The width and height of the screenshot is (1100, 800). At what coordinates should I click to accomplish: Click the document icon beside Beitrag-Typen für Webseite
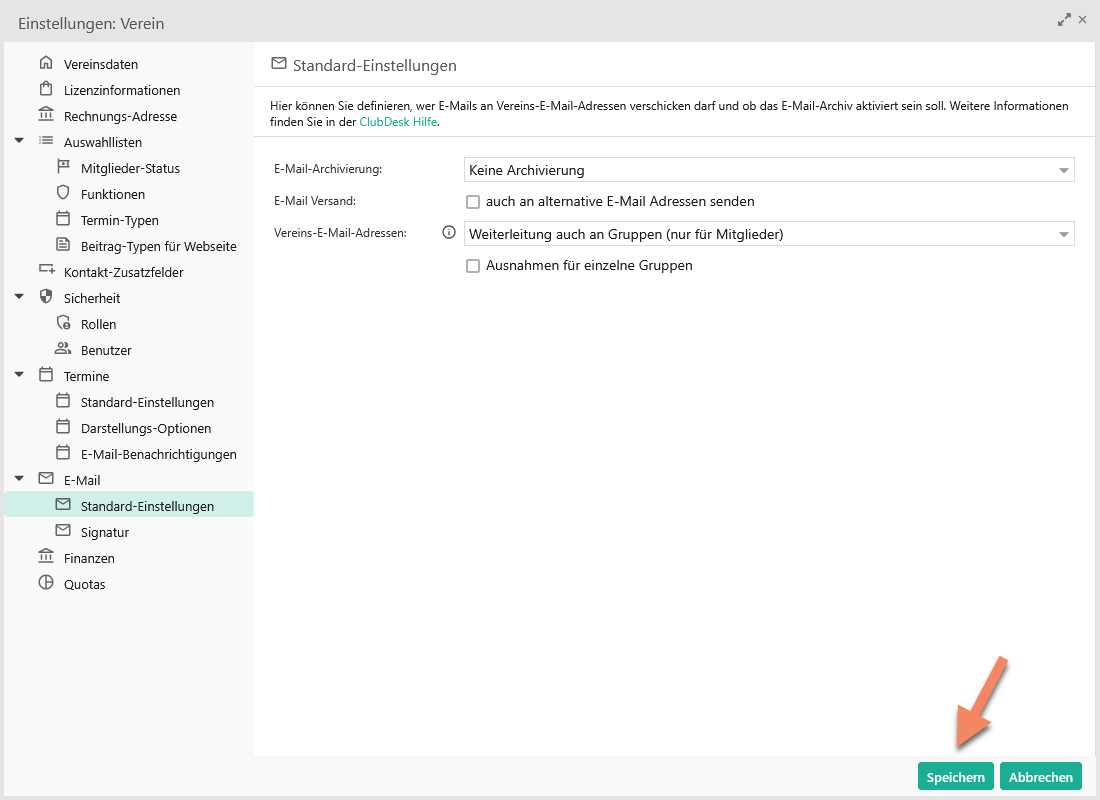[63, 245]
